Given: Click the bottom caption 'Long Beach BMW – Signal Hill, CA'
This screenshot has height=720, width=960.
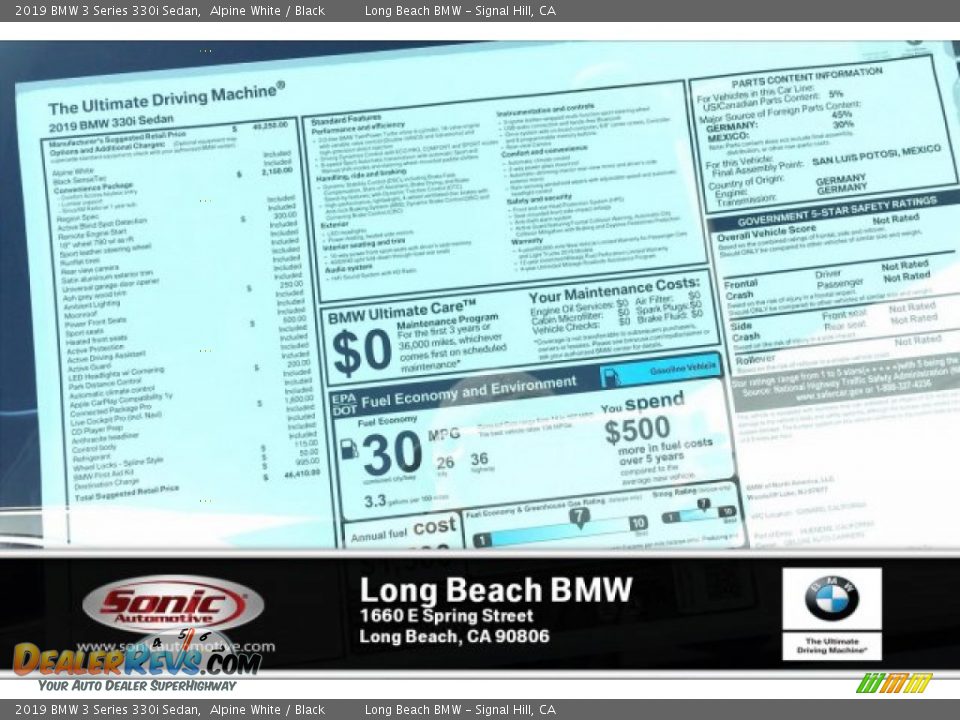Looking at the screenshot, I should tap(460, 710).
